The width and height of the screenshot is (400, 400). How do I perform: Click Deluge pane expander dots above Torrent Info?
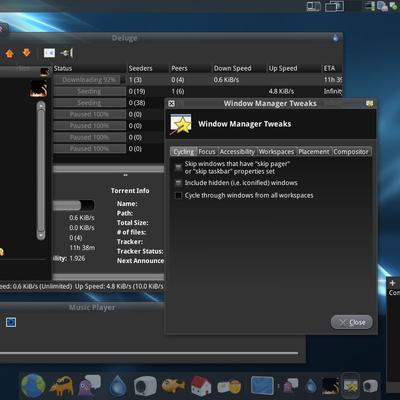click(125, 175)
